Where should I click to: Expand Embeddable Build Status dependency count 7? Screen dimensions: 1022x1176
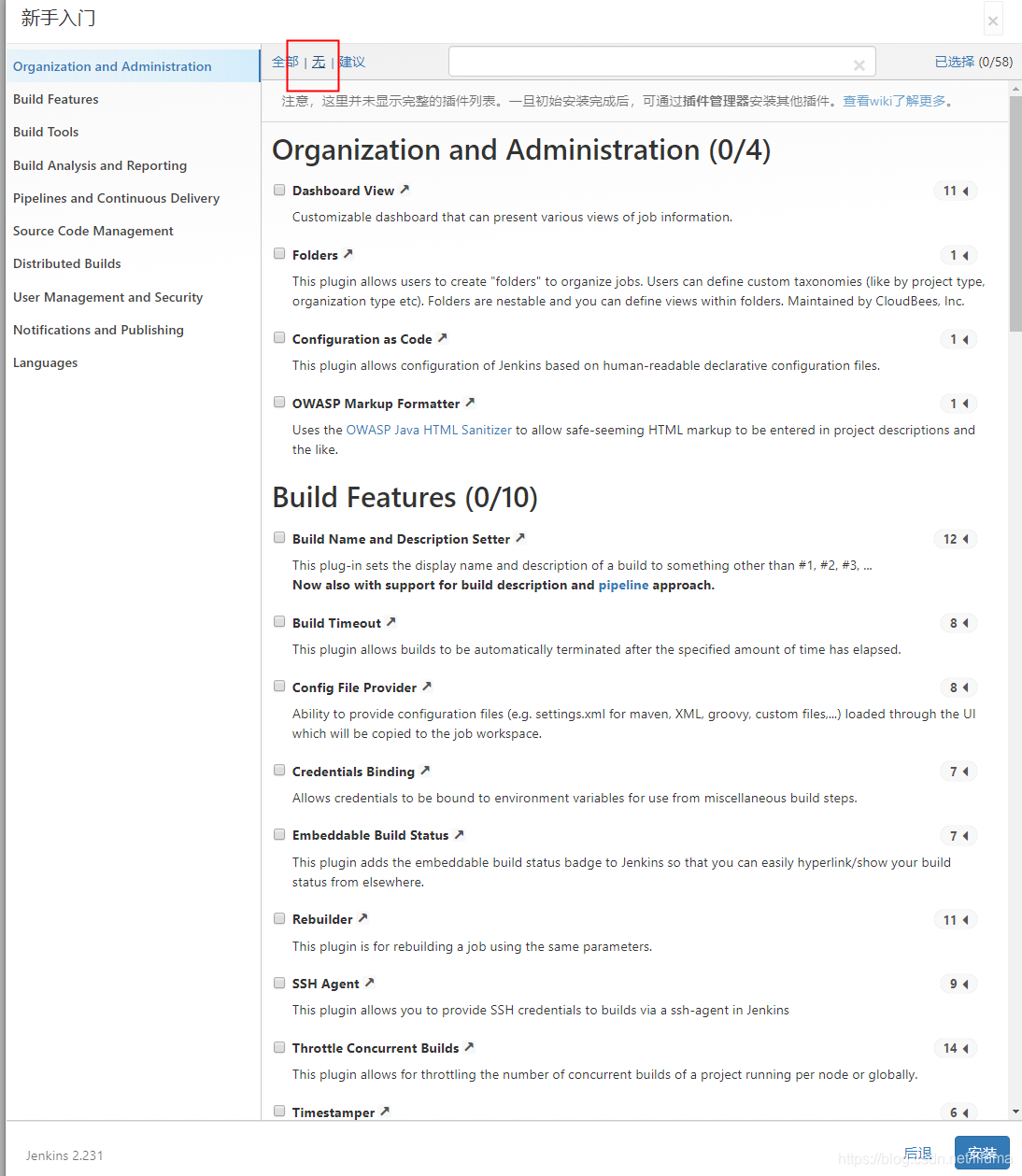959,836
